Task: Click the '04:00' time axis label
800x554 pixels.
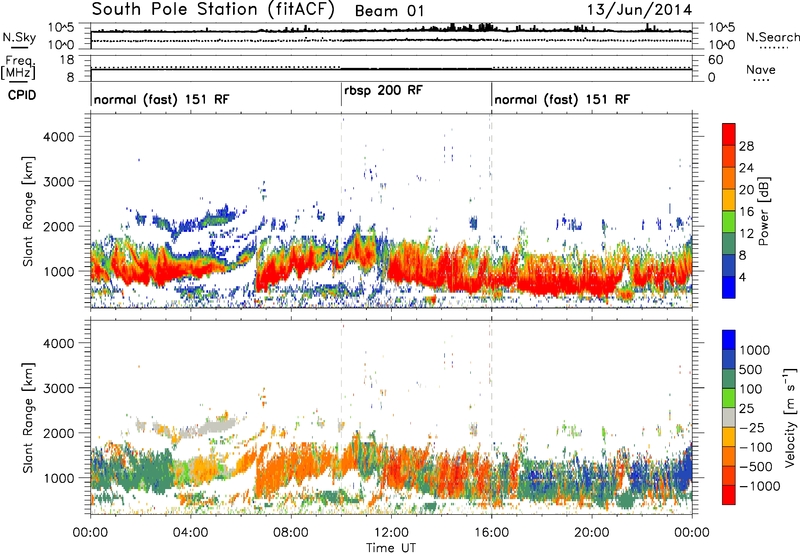Action: tap(190, 533)
